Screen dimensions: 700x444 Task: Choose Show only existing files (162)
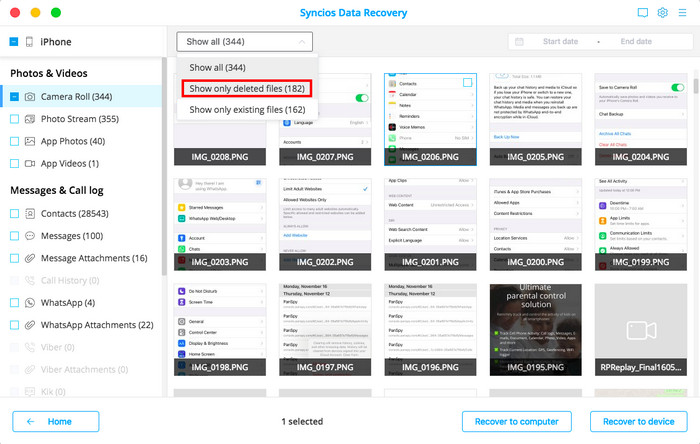[x=247, y=109]
